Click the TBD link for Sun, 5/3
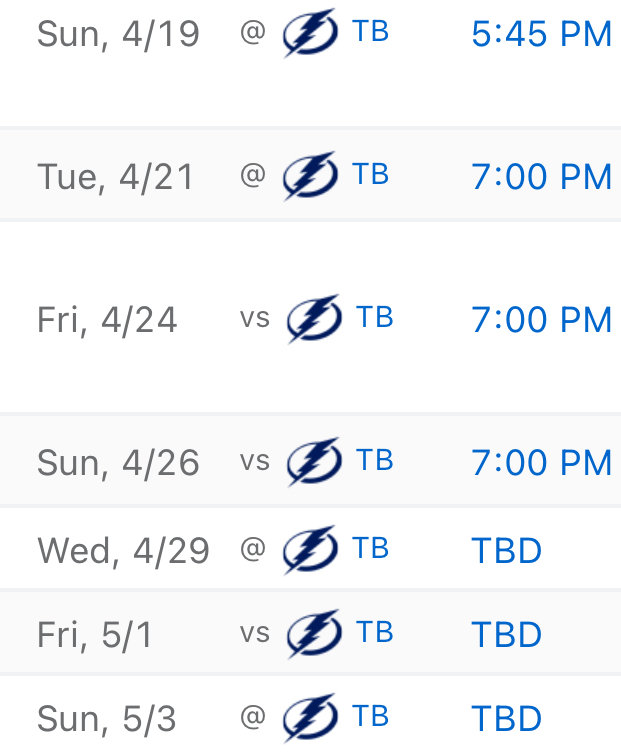 pyautogui.click(x=507, y=718)
